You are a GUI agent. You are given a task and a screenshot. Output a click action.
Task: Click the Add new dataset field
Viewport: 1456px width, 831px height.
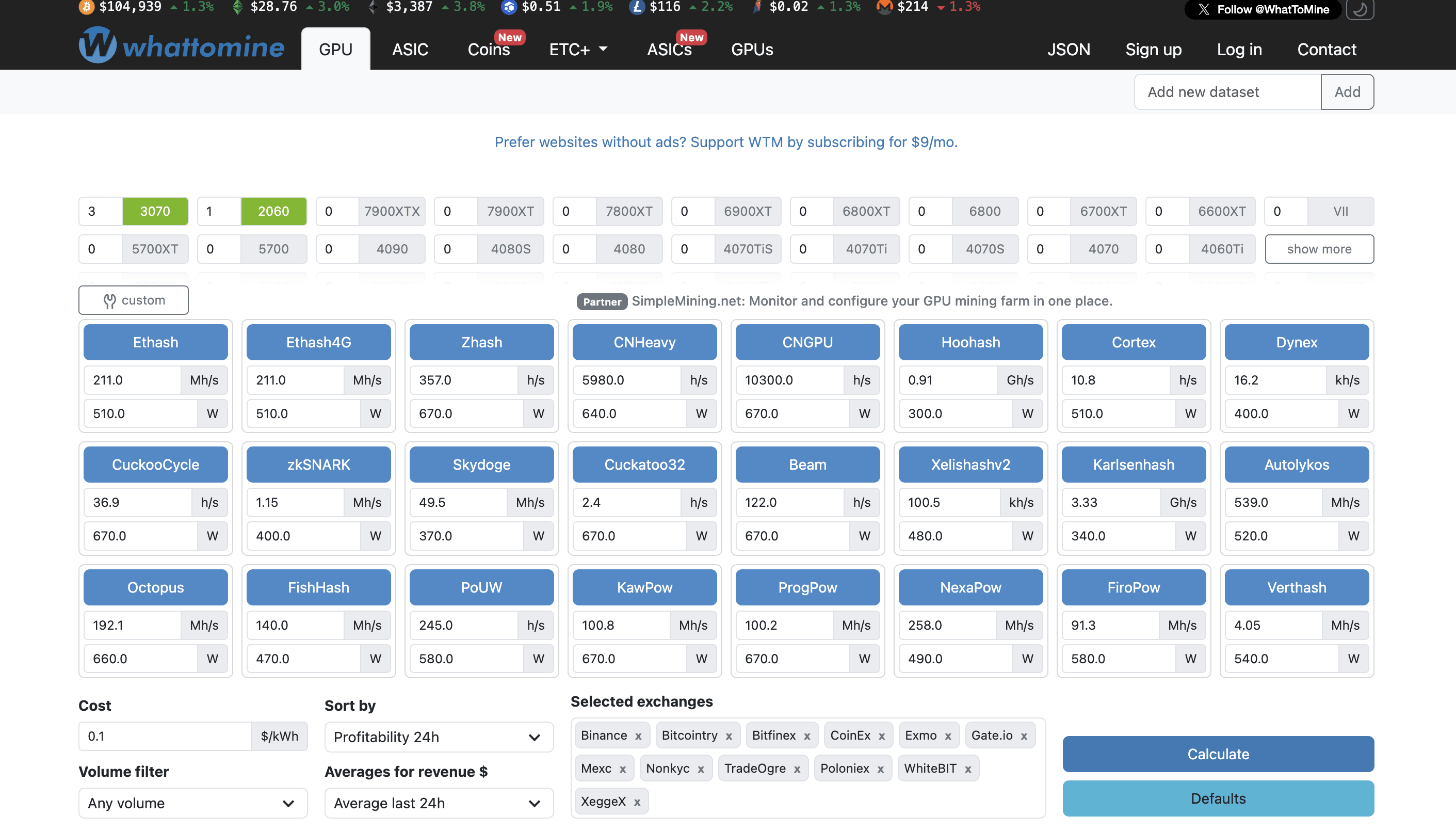[x=1227, y=92]
